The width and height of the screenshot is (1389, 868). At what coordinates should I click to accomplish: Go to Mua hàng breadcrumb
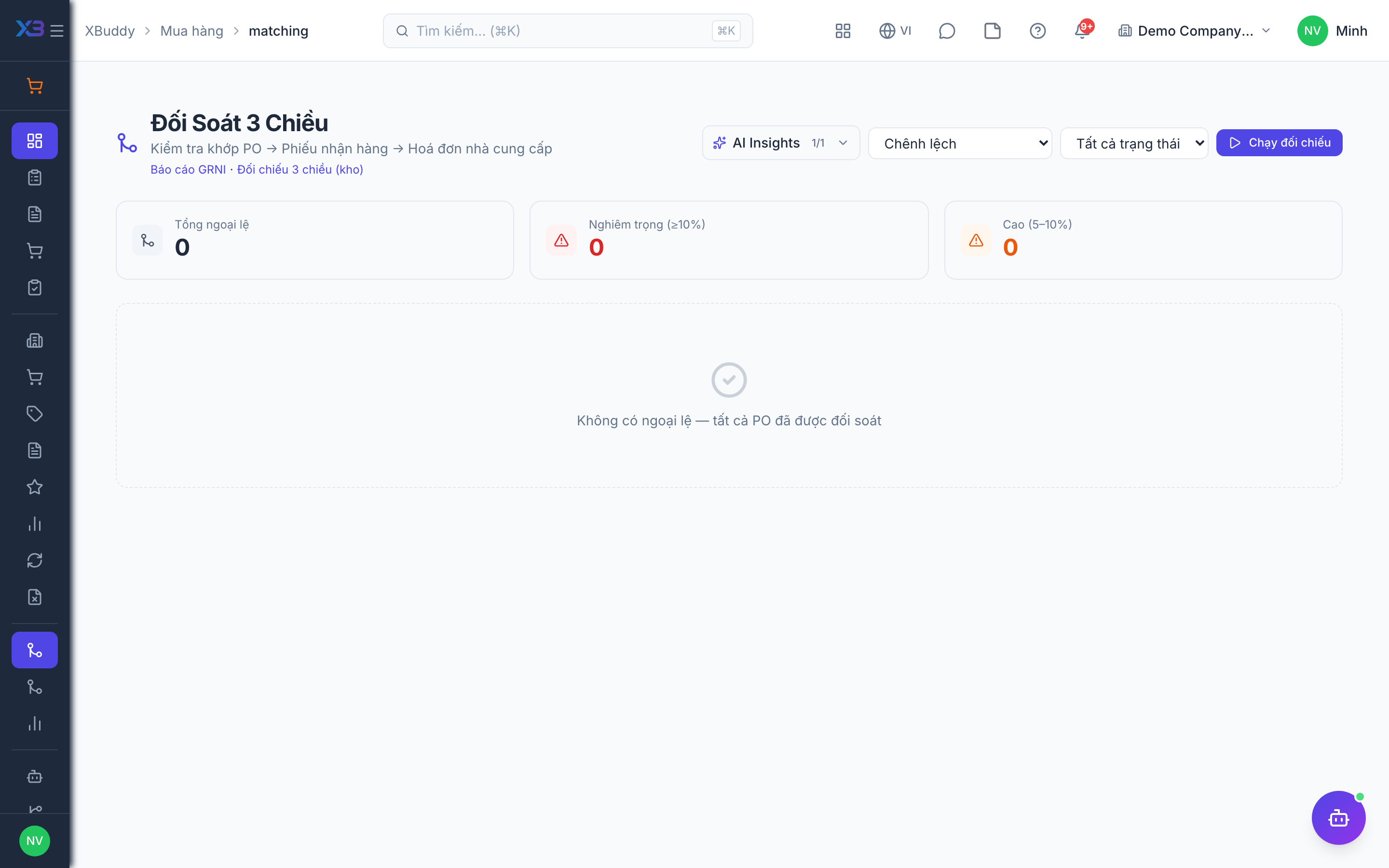coord(191,31)
